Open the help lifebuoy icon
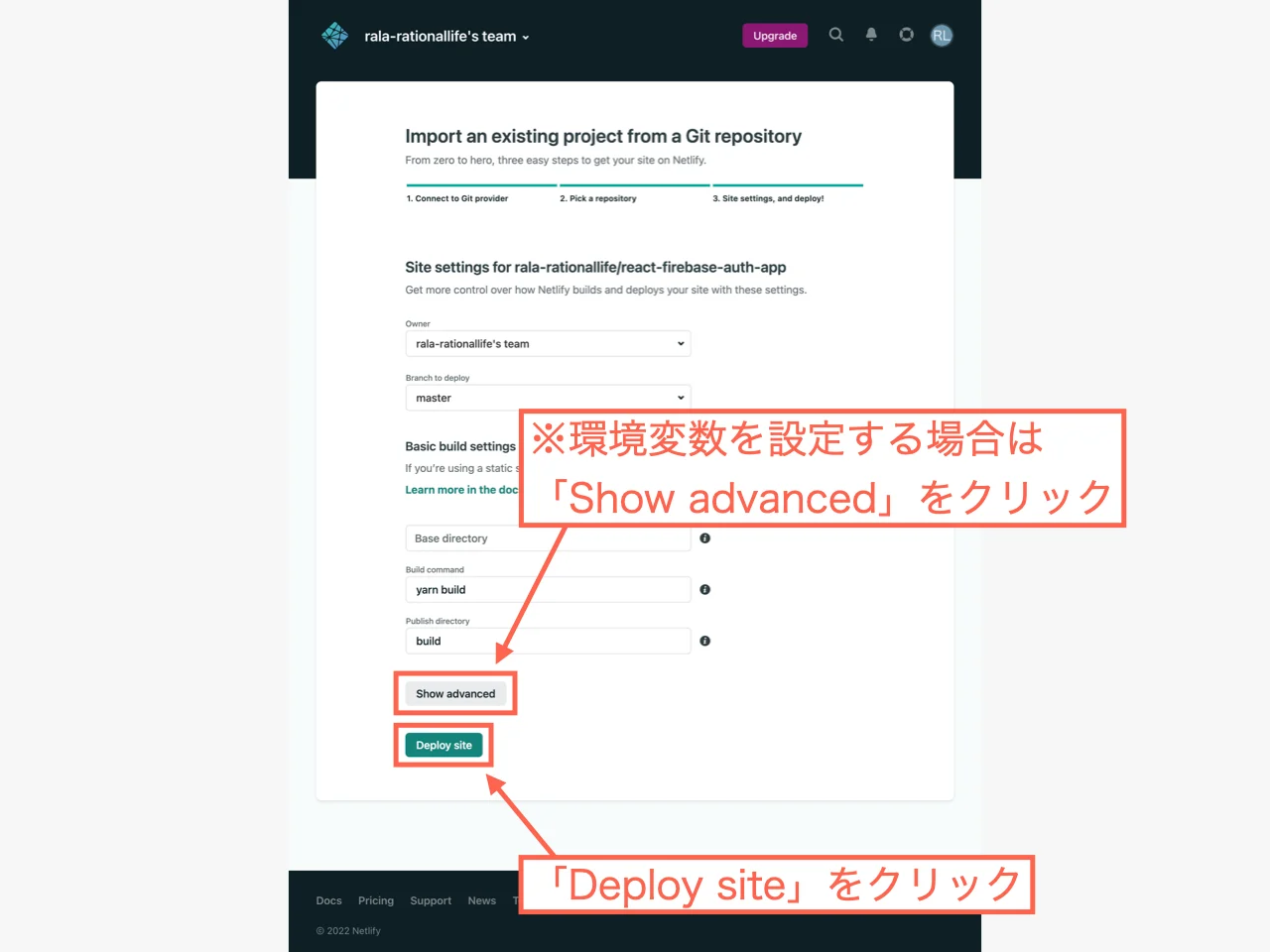The width and height of the screenshot is (1270, 952). coord(906,35)
